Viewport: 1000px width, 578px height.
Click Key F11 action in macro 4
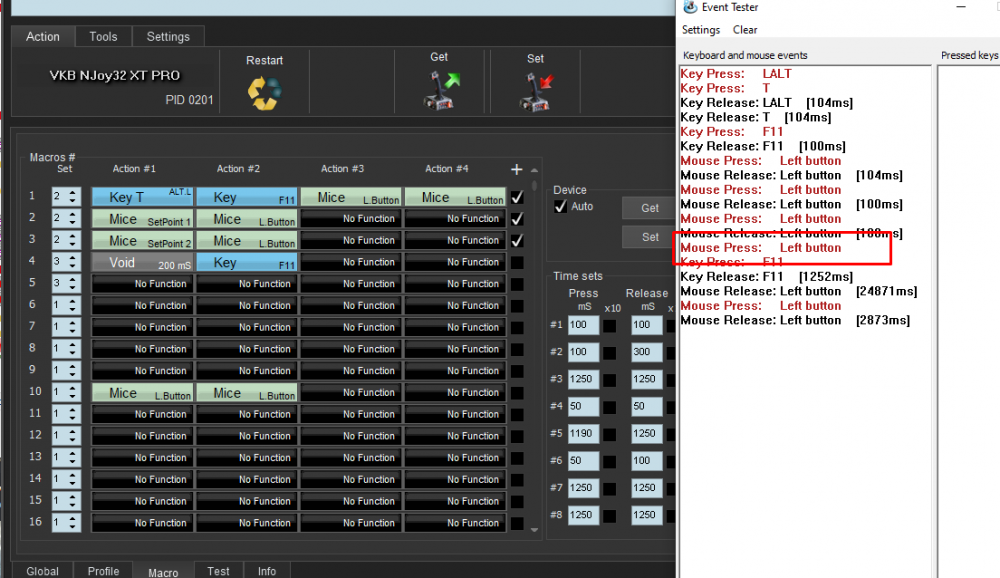[x=247, y=262]
